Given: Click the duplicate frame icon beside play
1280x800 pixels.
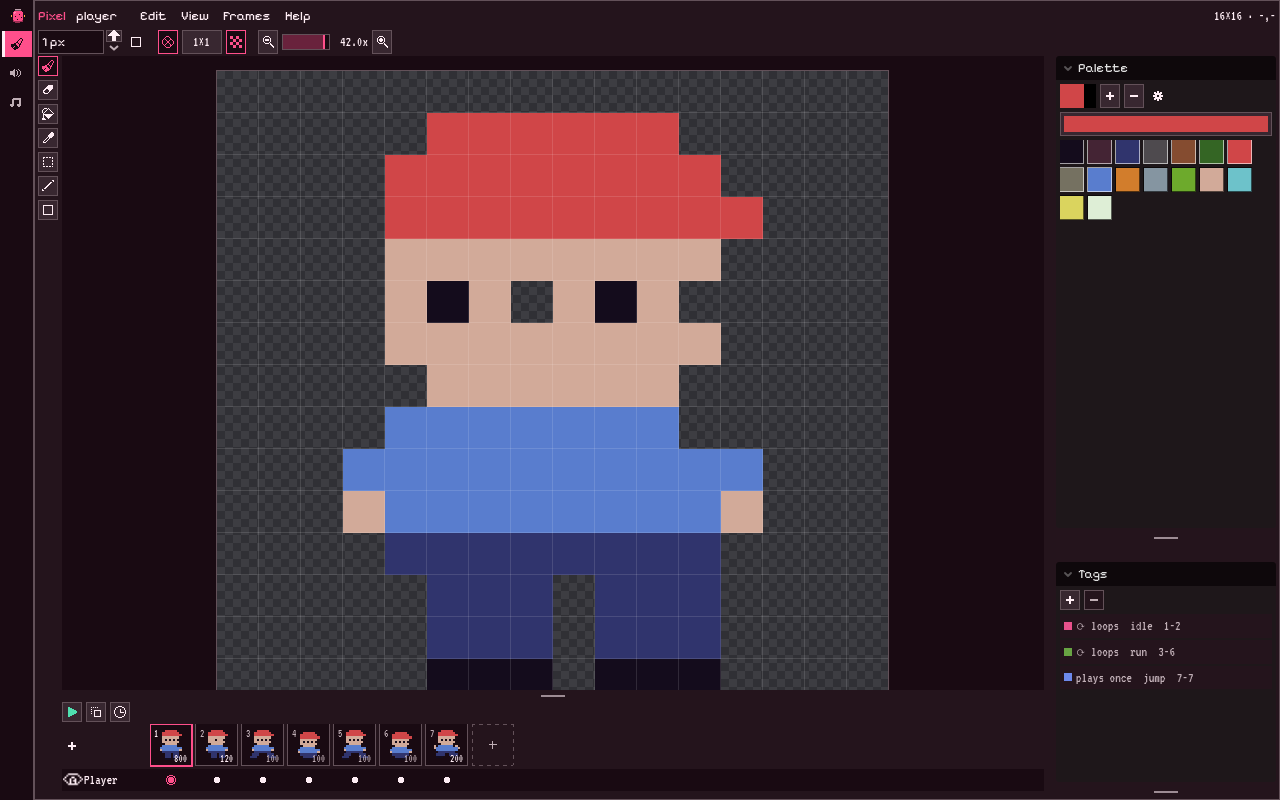Looking at the screenshot, I should 96,712.
